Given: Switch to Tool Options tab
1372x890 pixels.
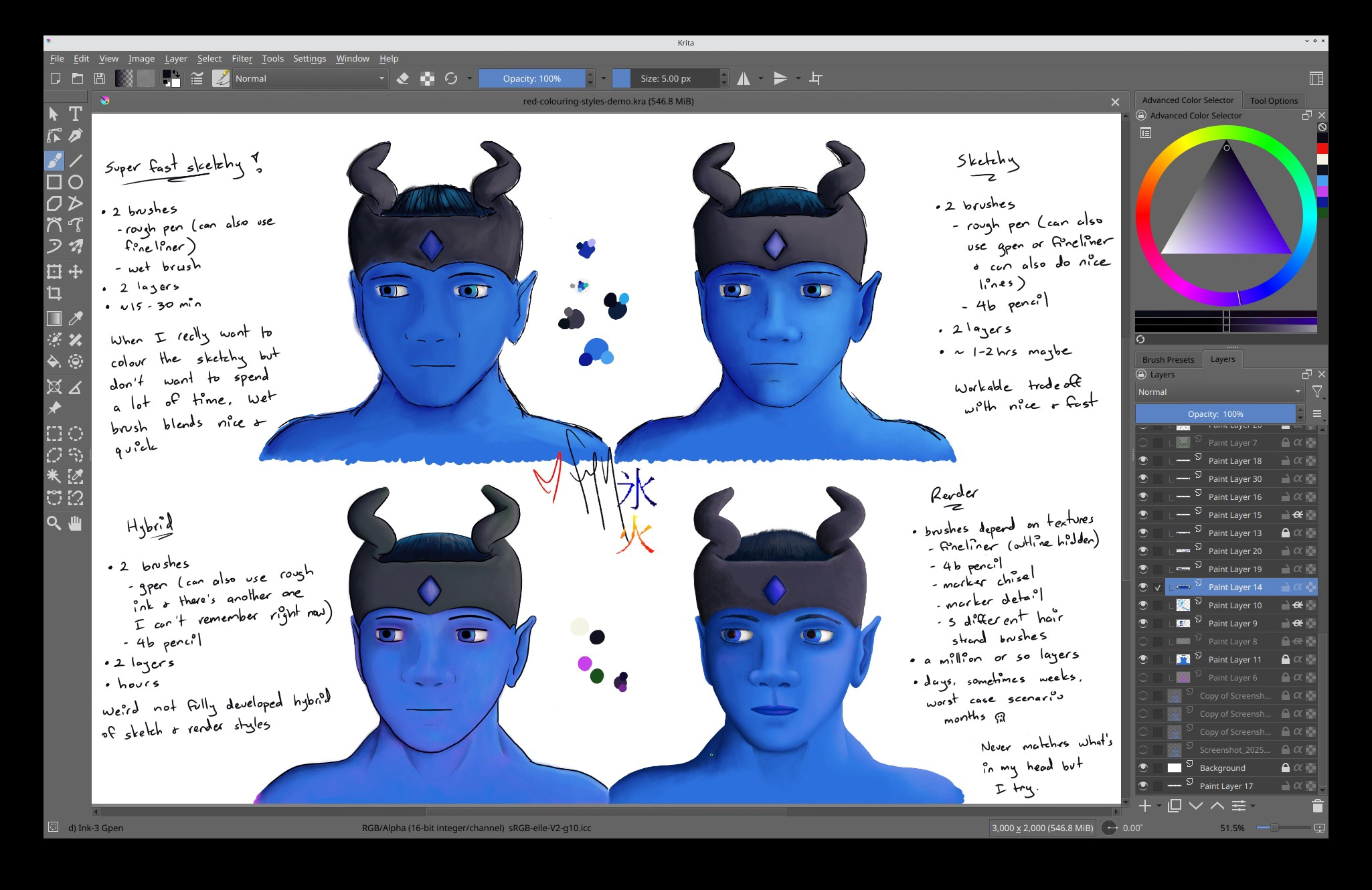Looking at the screenshot, I should [1273, 100].
